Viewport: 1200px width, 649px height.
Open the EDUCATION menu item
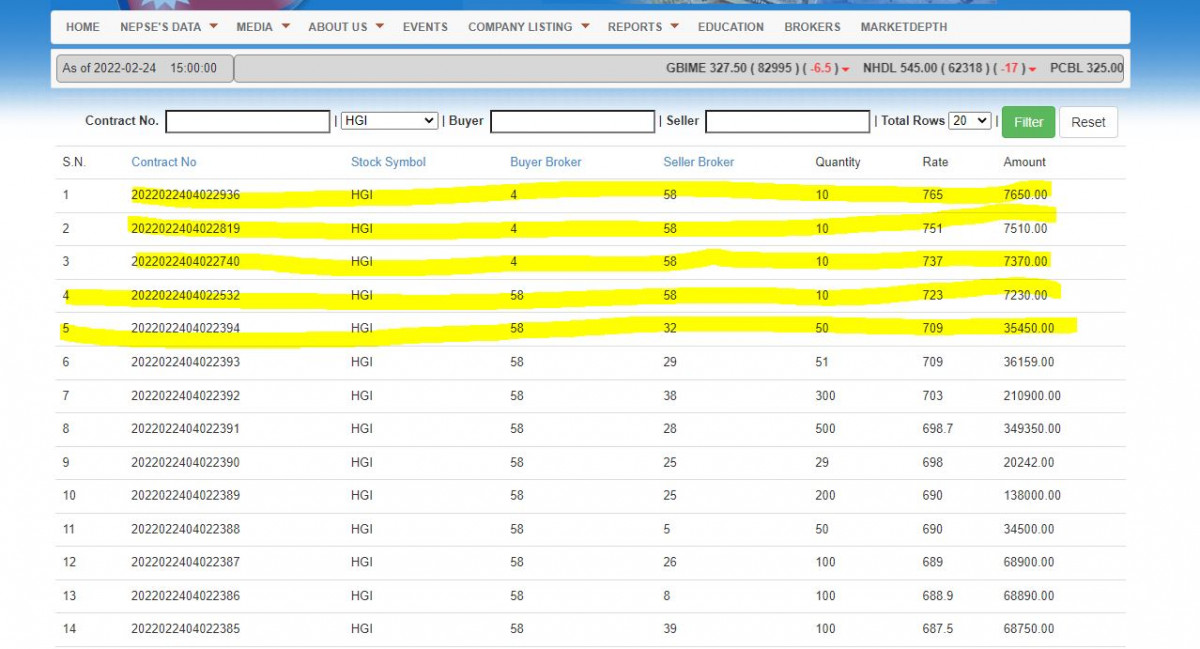731,27
